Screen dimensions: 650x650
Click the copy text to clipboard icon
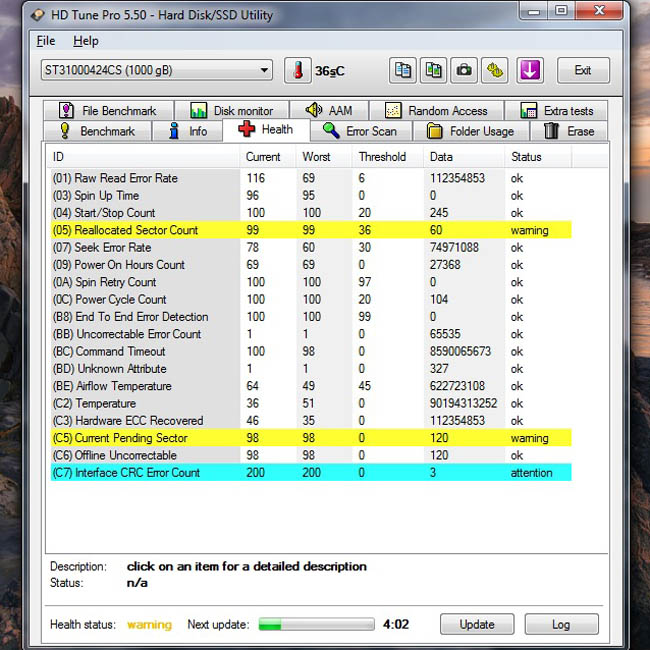coord(403,70)
